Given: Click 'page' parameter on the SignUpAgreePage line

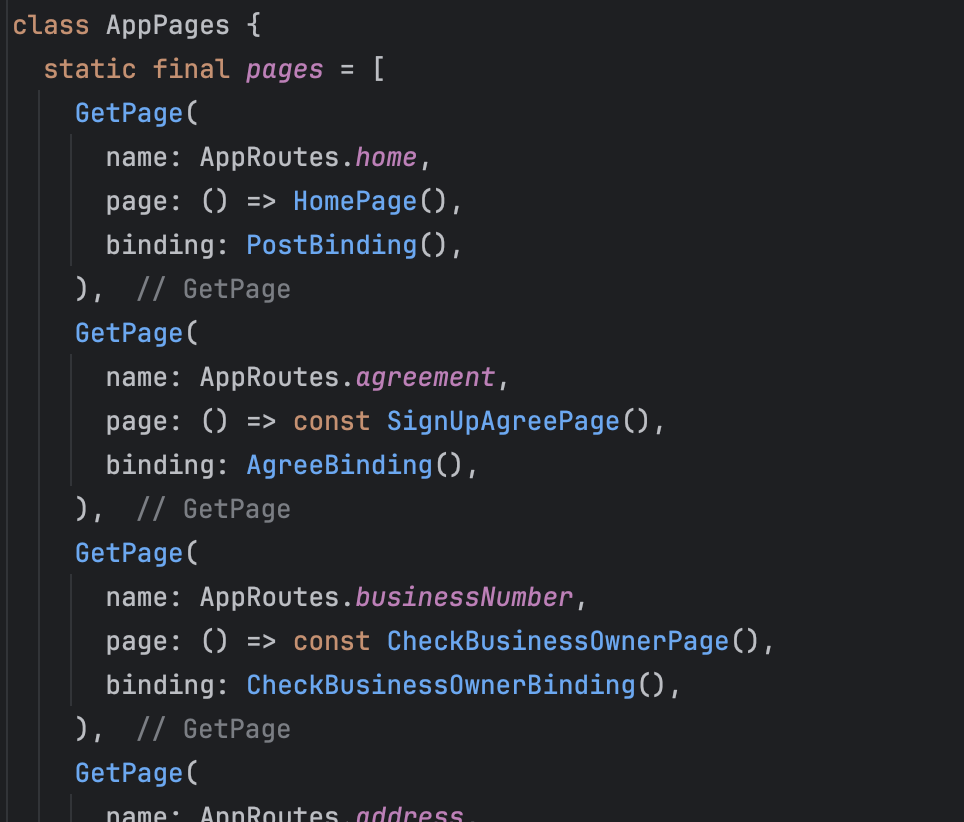Looking at the screenshot, I should point(136,423).
